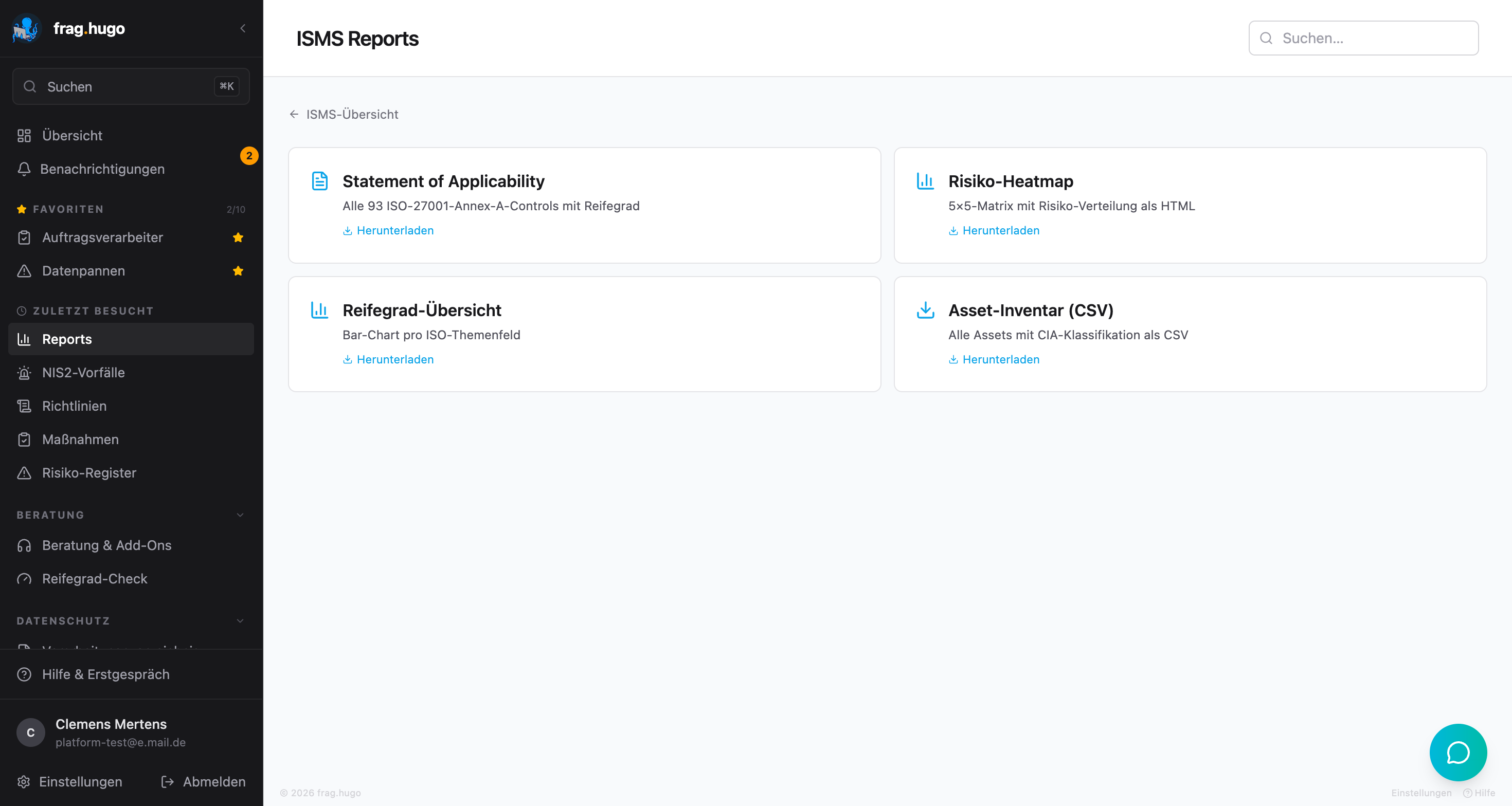Open Maßnahmen in the sidebar
The width and height of the screenshot is (1512, 806).
pos(131,439)
